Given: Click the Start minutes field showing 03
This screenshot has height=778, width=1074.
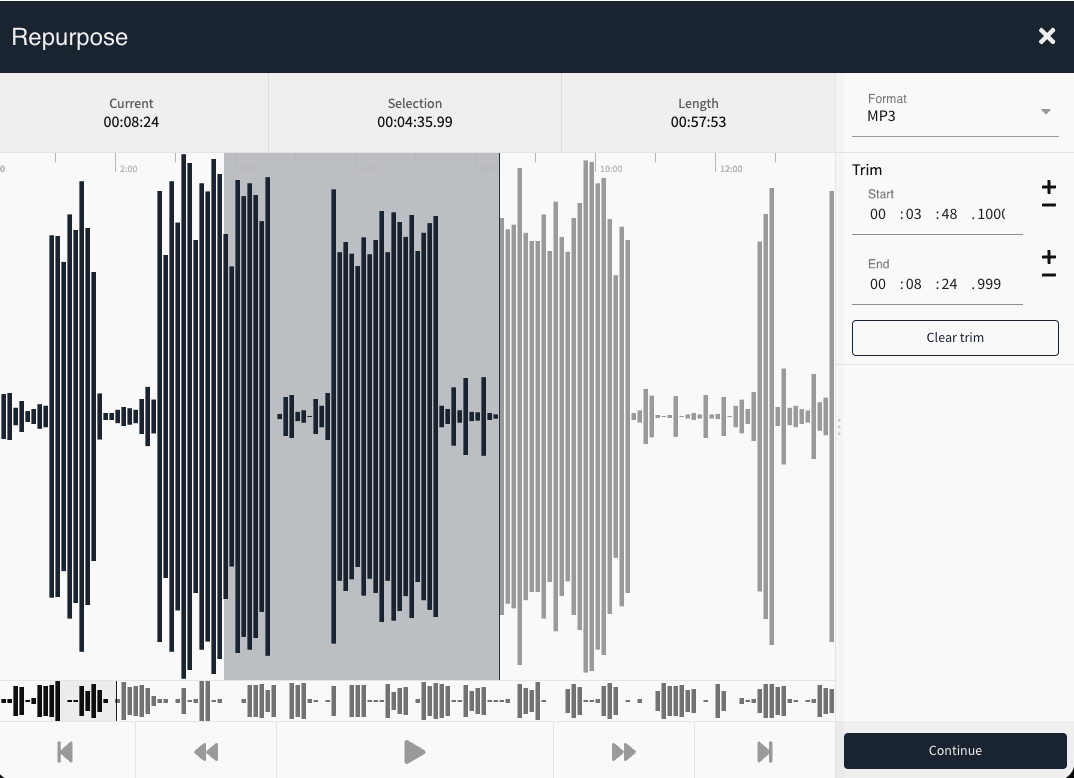Looking at the screenshot, I should 912,214.
